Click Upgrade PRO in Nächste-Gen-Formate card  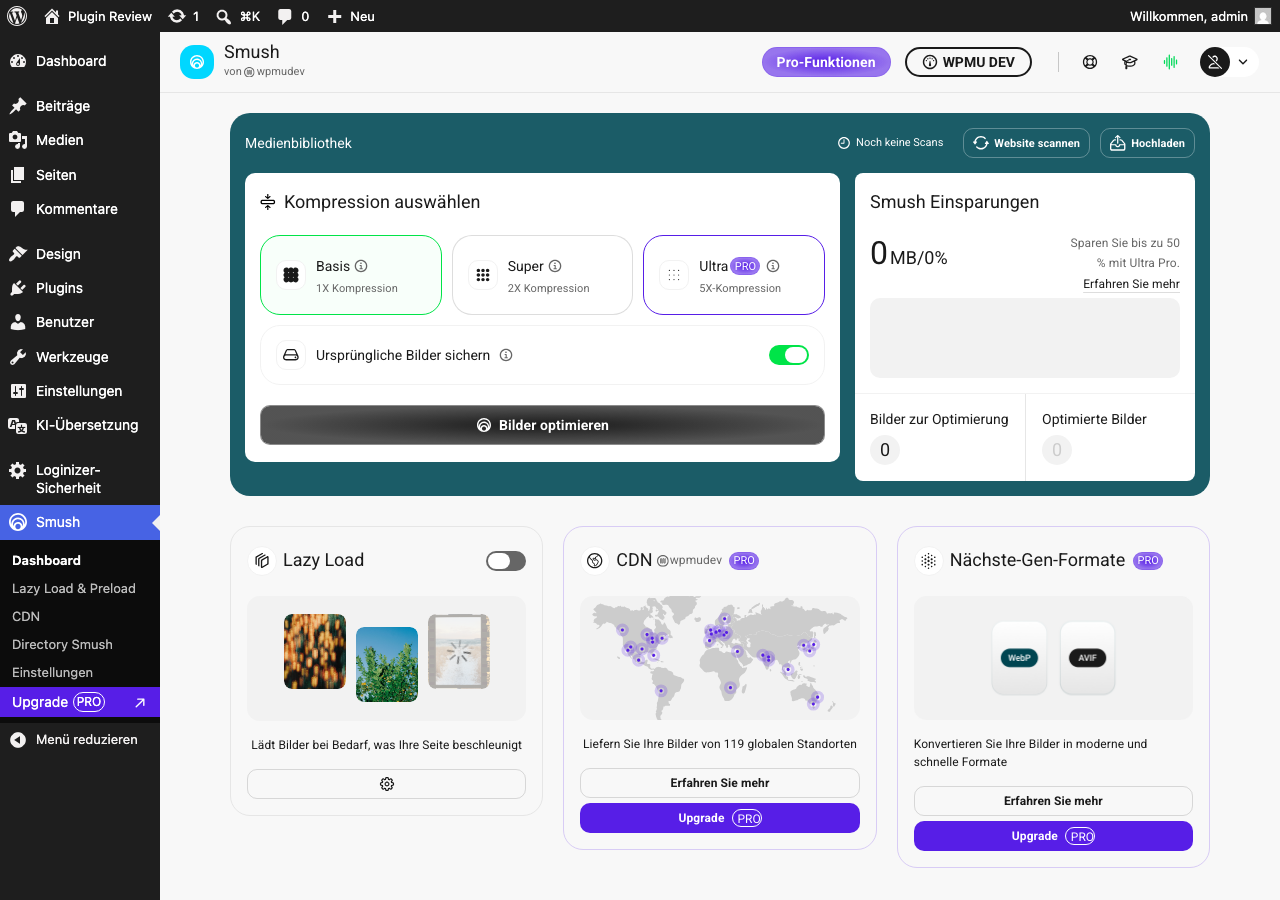(x=1053, y=836)
